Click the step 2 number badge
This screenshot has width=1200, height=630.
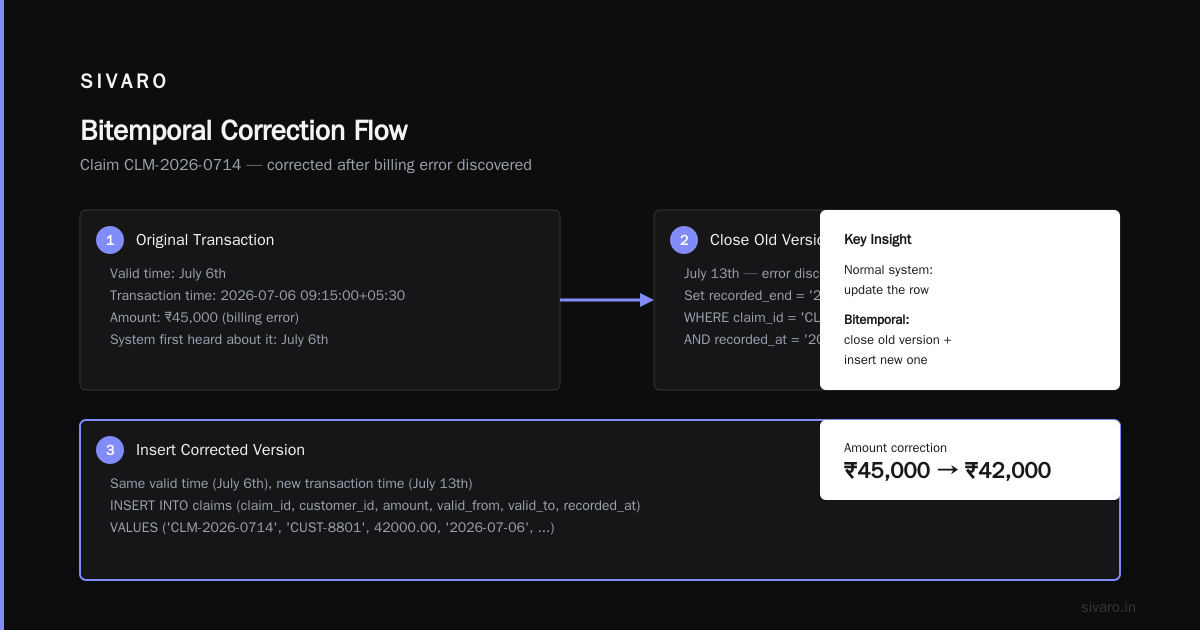(x=684, y=240)
